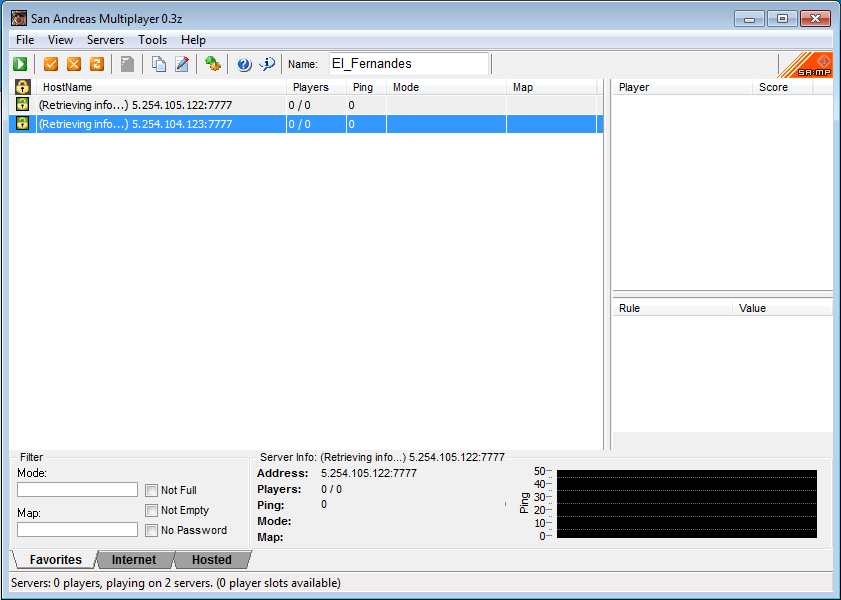
Task: Click the Server Properties pencil icon
Action: tap(182, 64)
